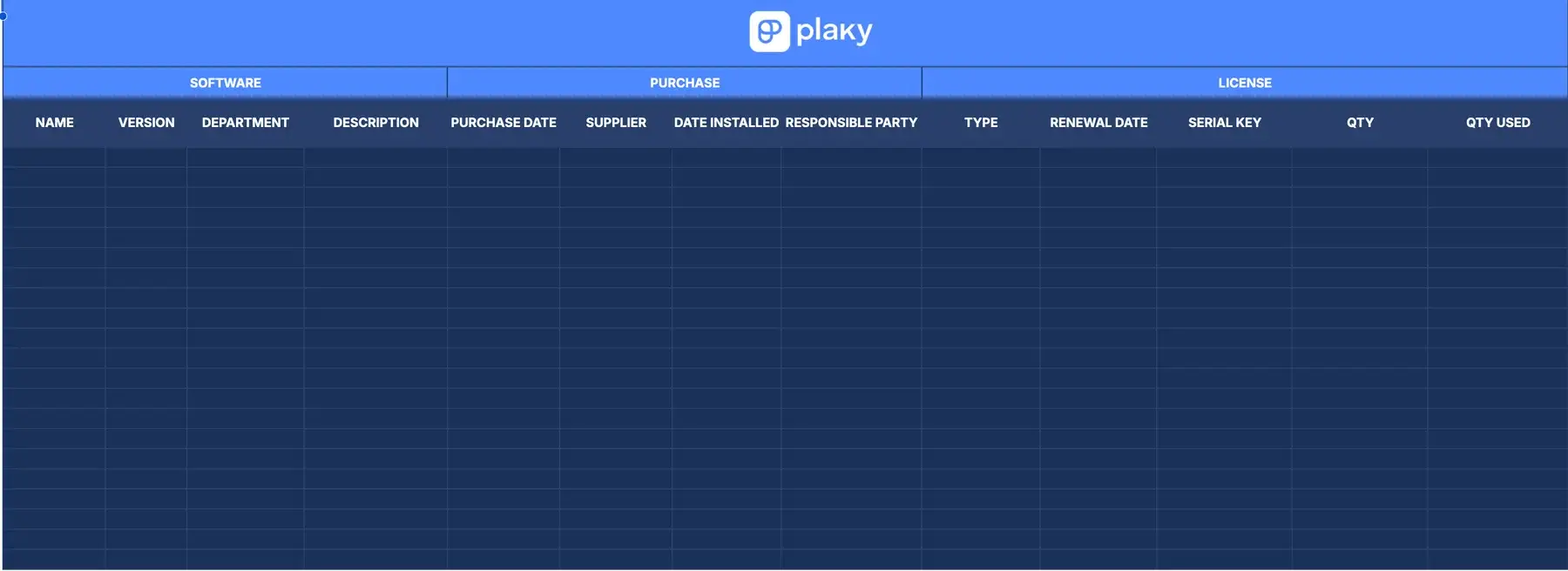Viewport: 1568px width, 571px height.
Task: Click the DEPARTMENT column header
Action: point(246,123)
